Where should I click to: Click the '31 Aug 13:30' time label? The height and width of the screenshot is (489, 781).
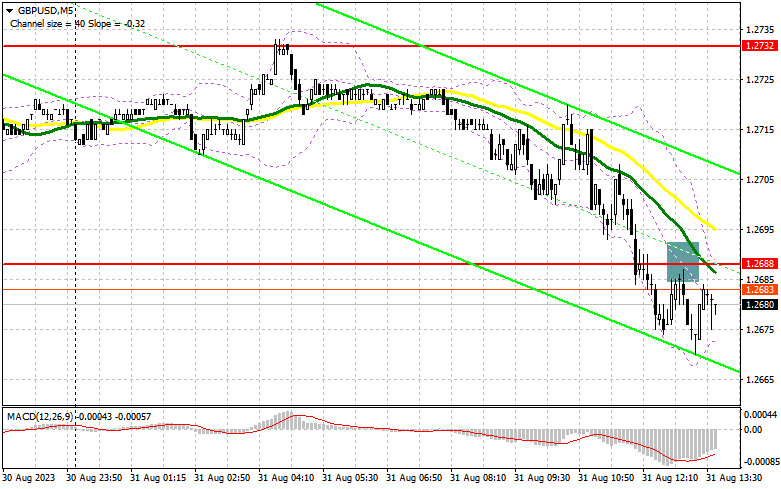click(x=734, y=478)
